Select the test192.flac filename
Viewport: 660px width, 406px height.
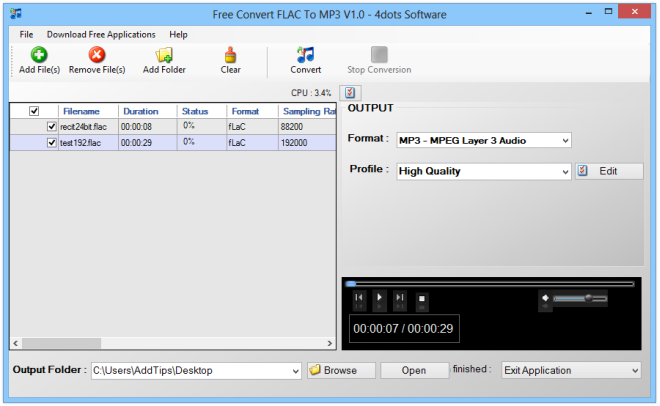pyautogui.click(x=80, y=143)
